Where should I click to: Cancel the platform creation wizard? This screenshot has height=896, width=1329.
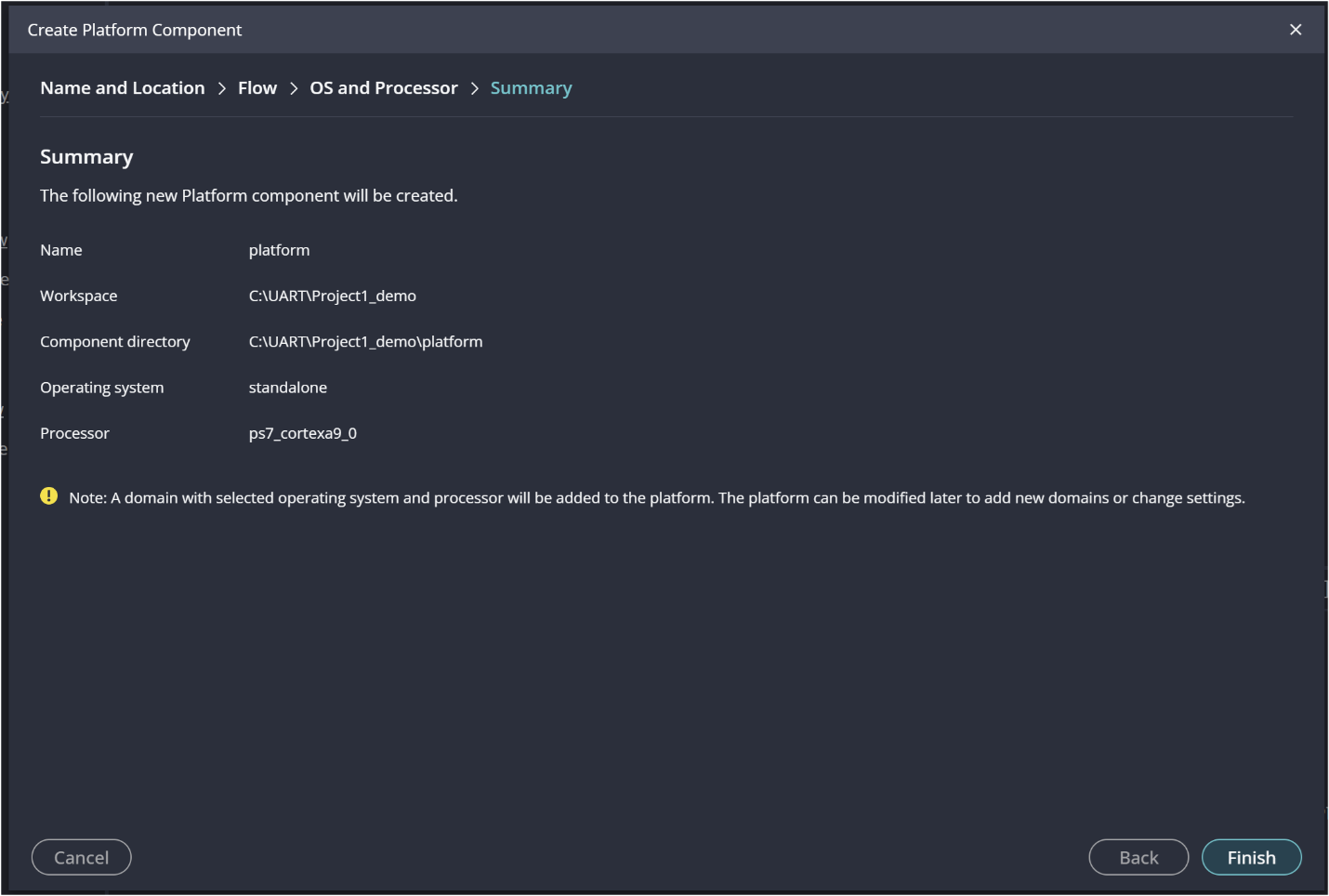81,857
